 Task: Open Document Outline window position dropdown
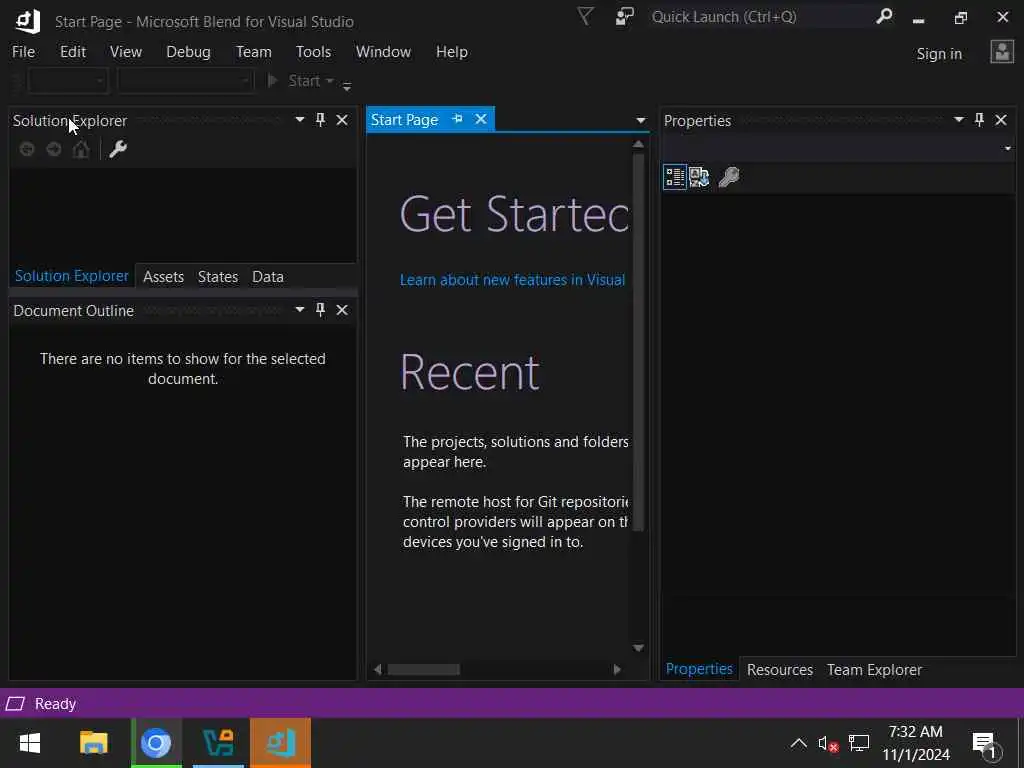pos(300,310)
